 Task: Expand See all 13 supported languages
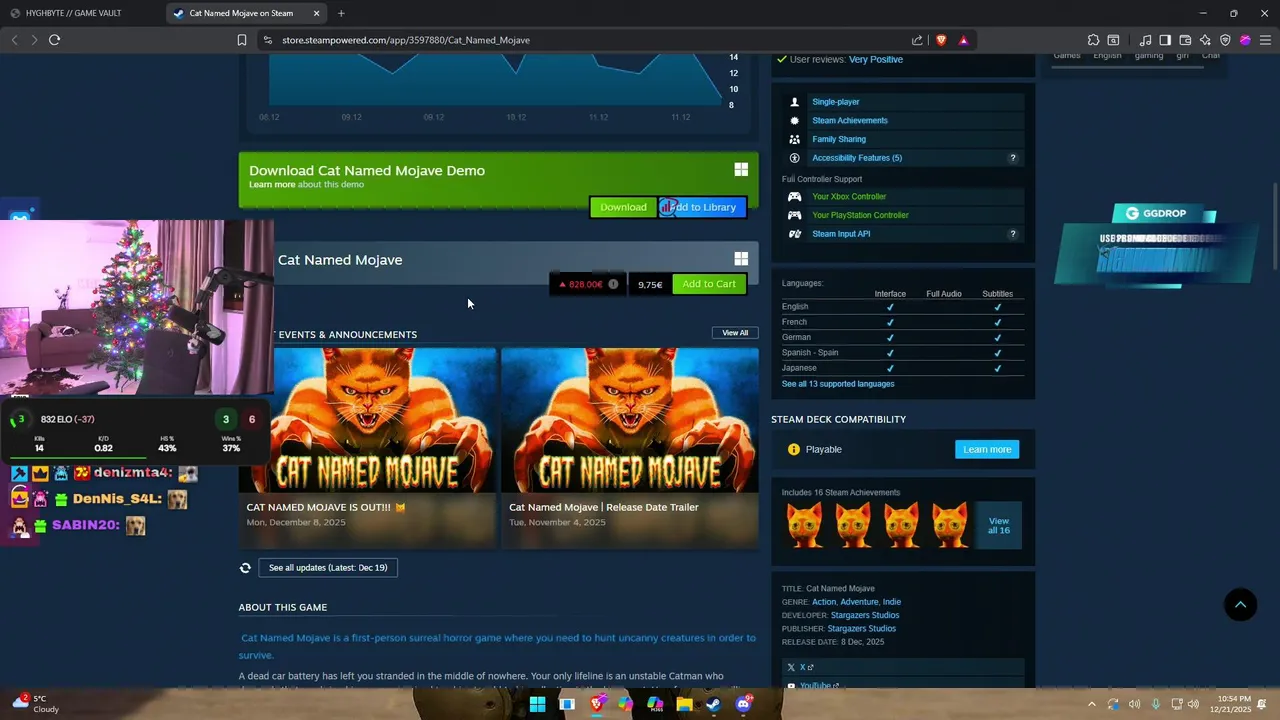[838, 384]
